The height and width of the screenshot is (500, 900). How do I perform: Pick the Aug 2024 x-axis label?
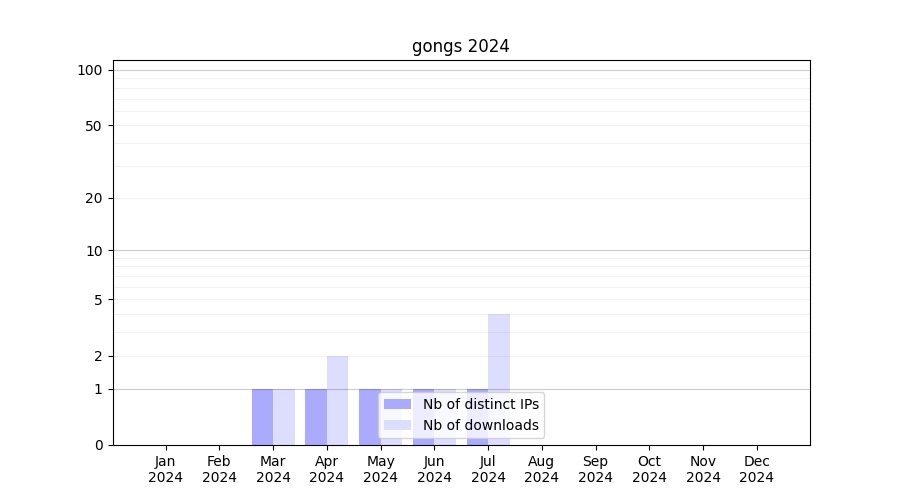point(542,469)
